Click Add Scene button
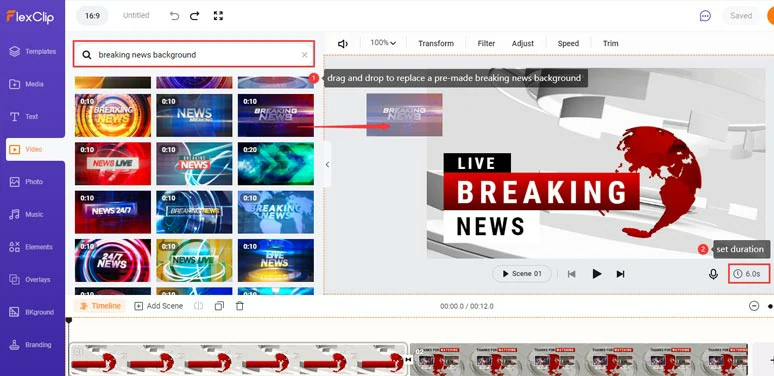The image size is (774, 376). pos(158,306)
